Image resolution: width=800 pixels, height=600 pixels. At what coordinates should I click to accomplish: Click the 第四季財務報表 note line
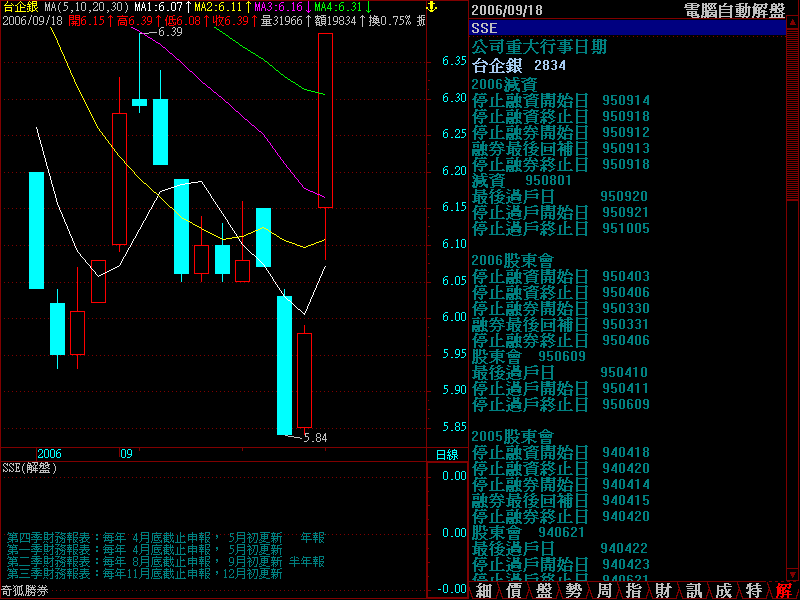[x=166, y=538]
